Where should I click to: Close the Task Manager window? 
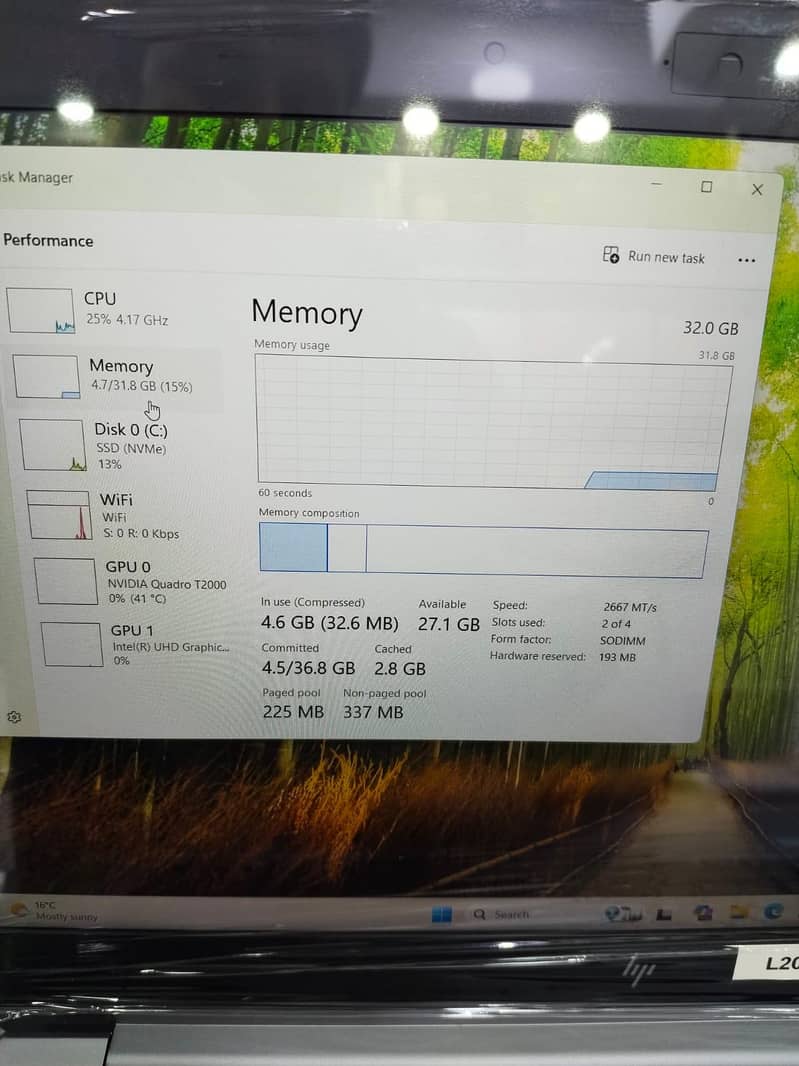pos(757,189)
